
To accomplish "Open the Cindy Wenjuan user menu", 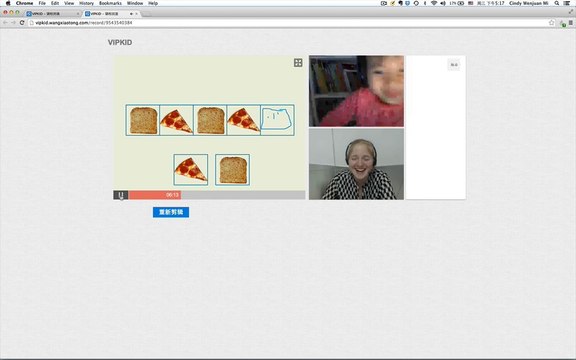I will [528, 3].
